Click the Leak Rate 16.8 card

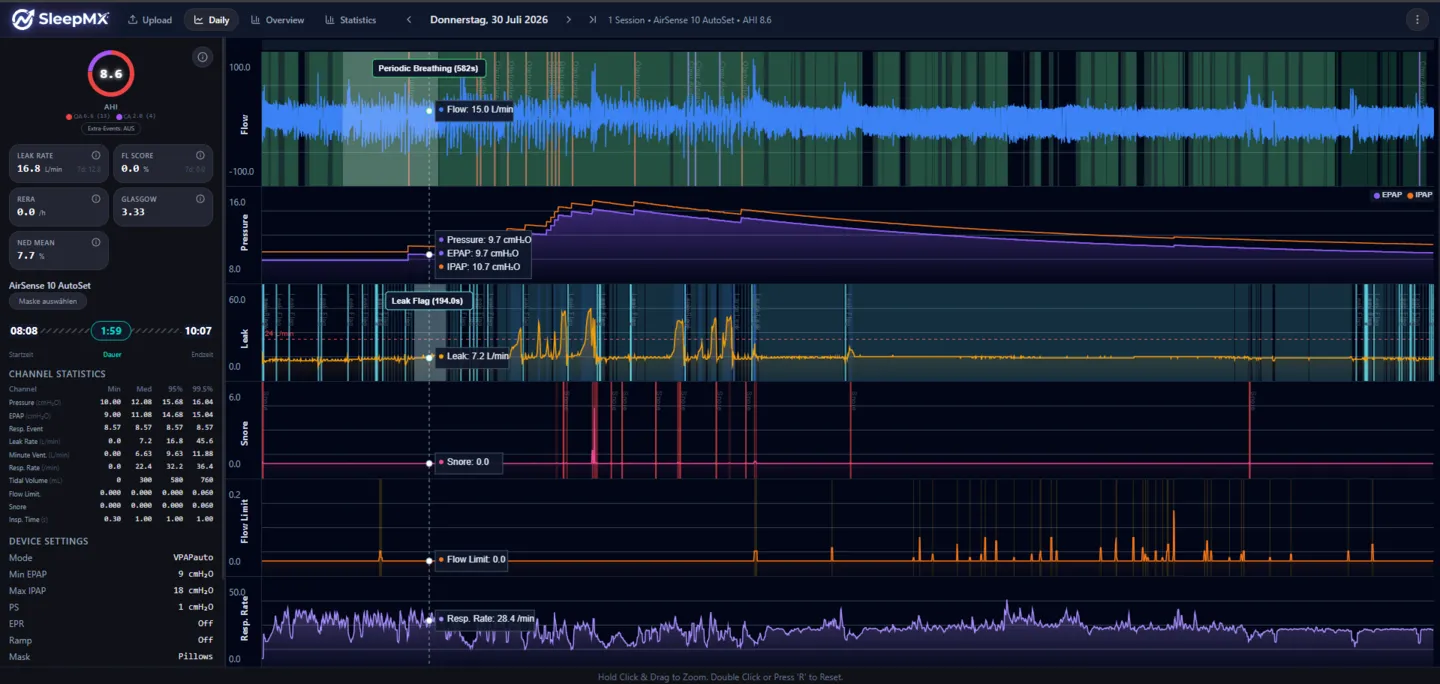[x=58, y=166]
